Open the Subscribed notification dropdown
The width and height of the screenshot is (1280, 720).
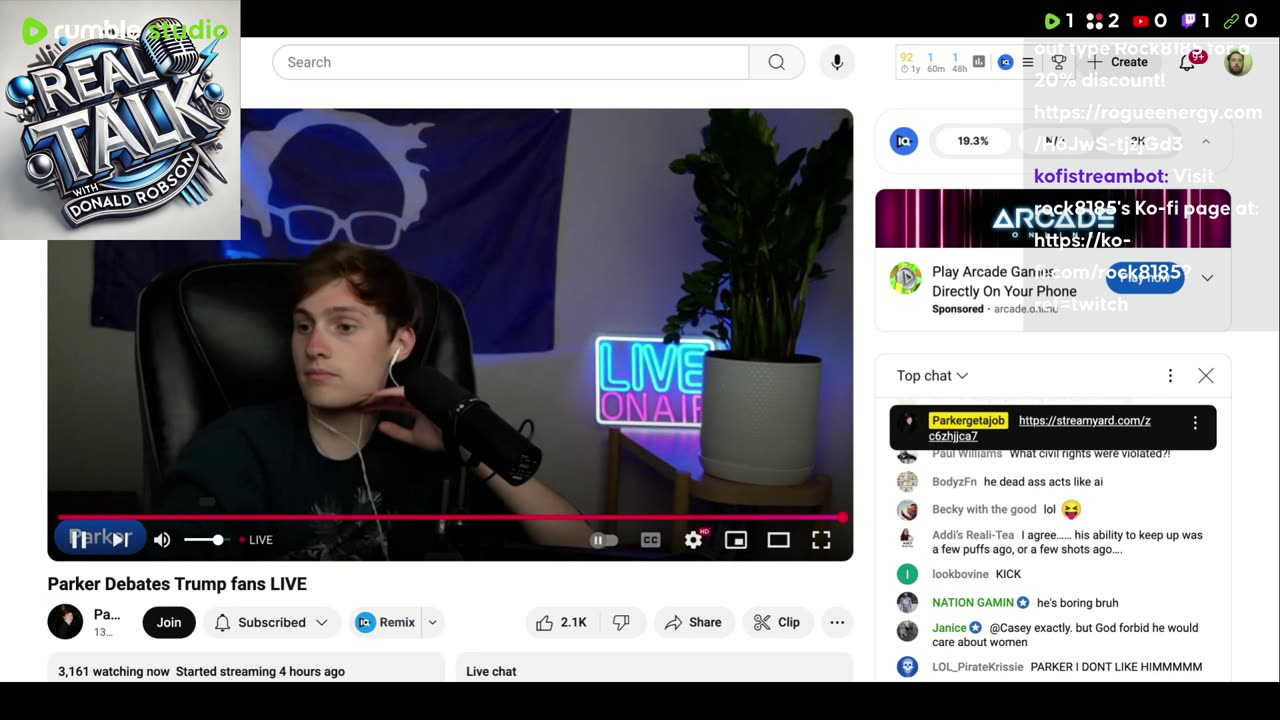pyautogui.click(x=271, y=622)
